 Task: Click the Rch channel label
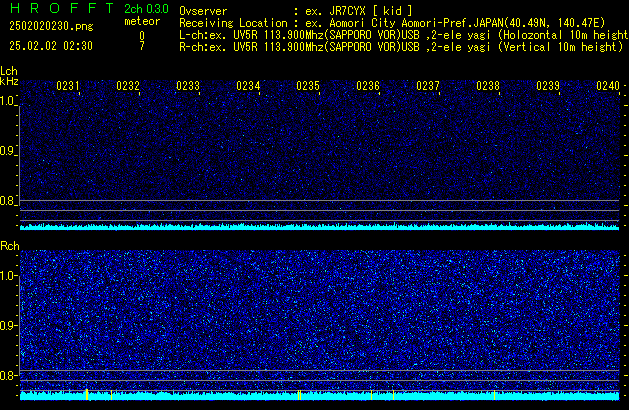click(x=10, y=246)
